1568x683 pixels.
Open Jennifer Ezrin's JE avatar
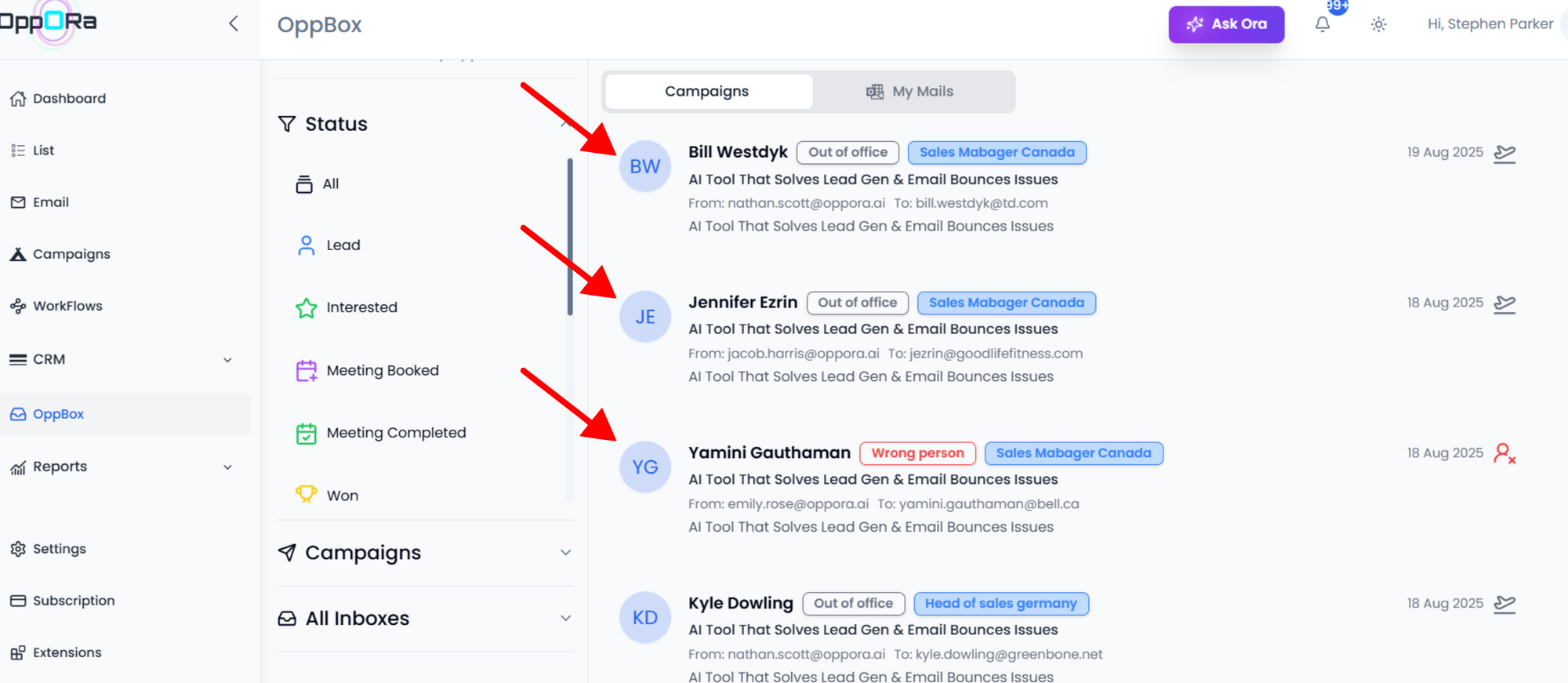click(644, 317)
